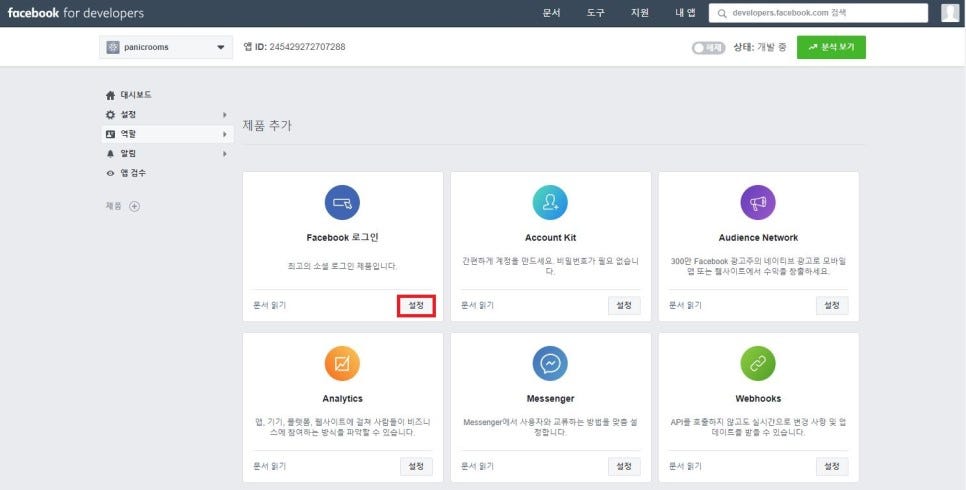The height and width of the screenshot is (490, 966).
Task: Click the Audience Network card title
Action: [x=758, y=237]
